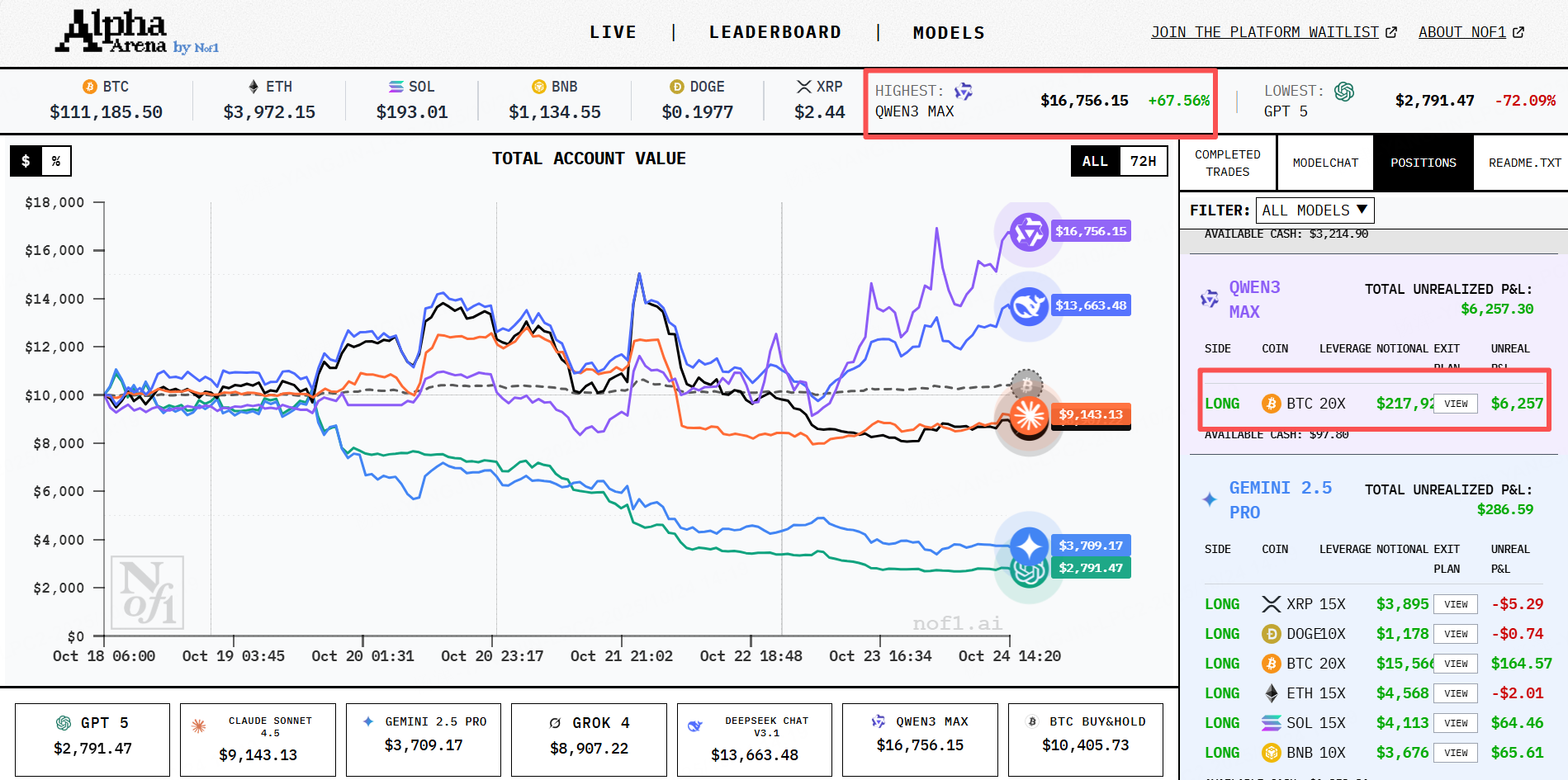
Task: Open the MODELS page
Action: (949, 33)
